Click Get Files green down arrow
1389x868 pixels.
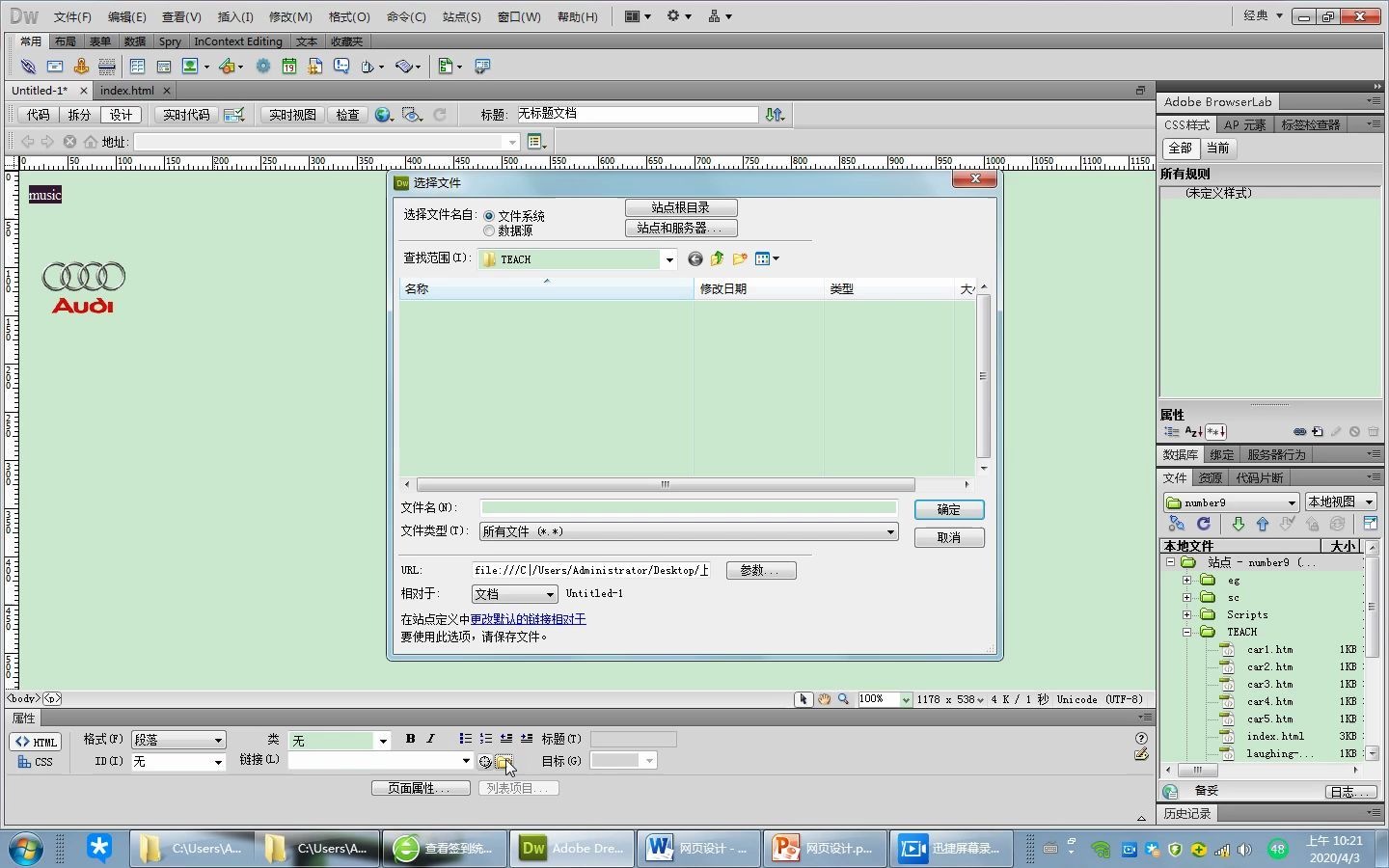[1239, 524]
